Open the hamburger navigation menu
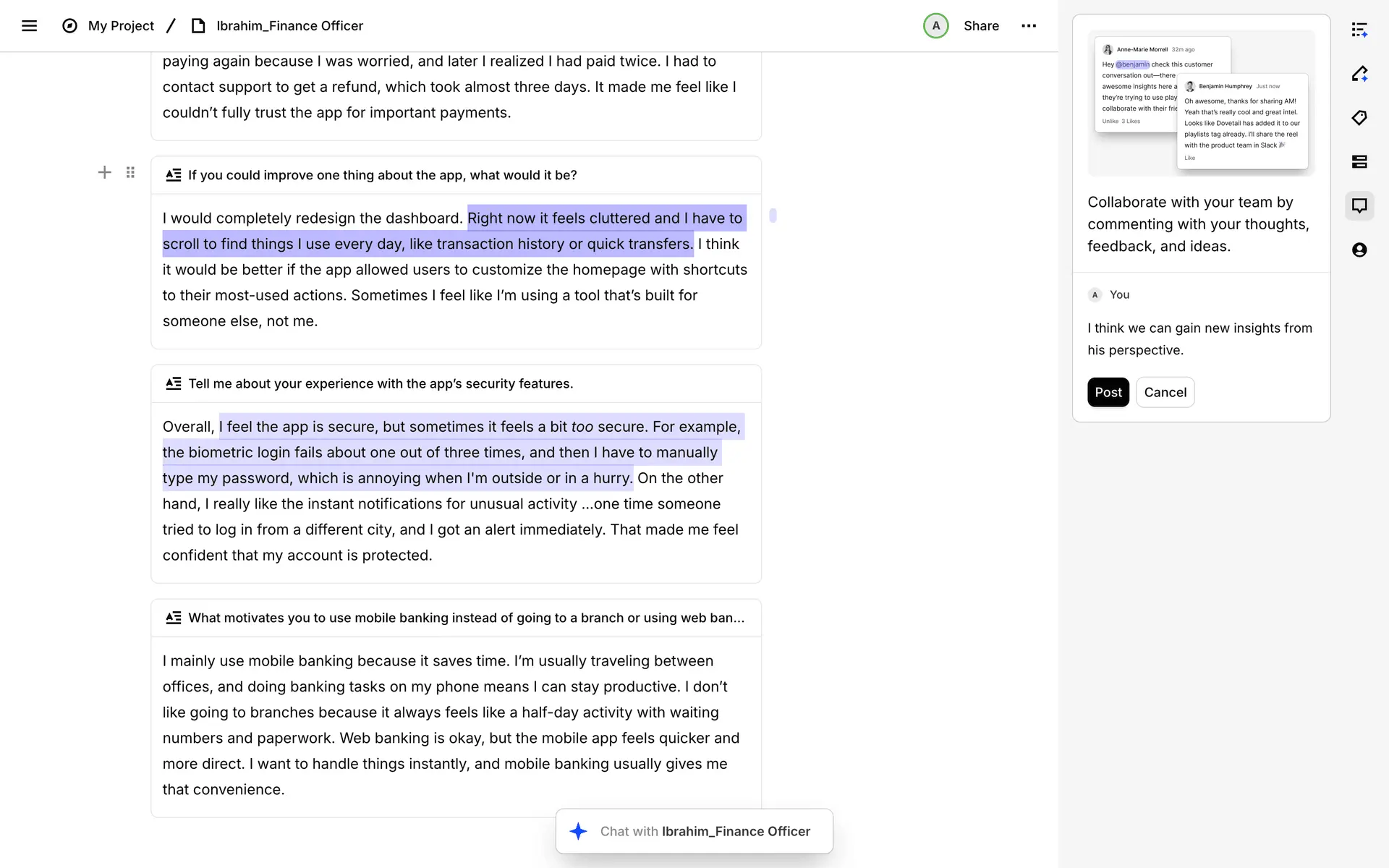This screenshot has height=868, width=1389. (x=29, y=26)
